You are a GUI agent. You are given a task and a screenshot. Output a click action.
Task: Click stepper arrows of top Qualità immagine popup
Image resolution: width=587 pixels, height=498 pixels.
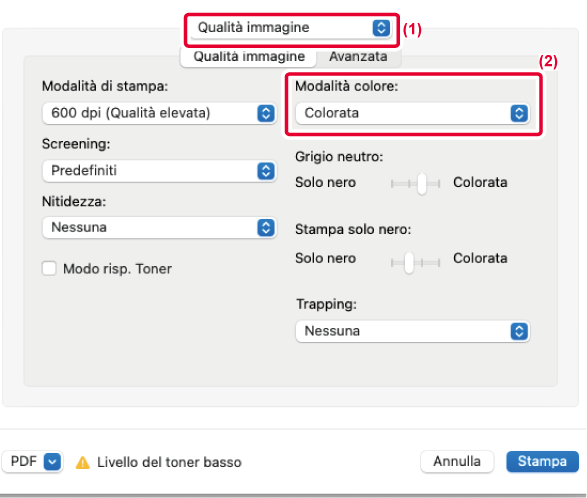(381, 28)
